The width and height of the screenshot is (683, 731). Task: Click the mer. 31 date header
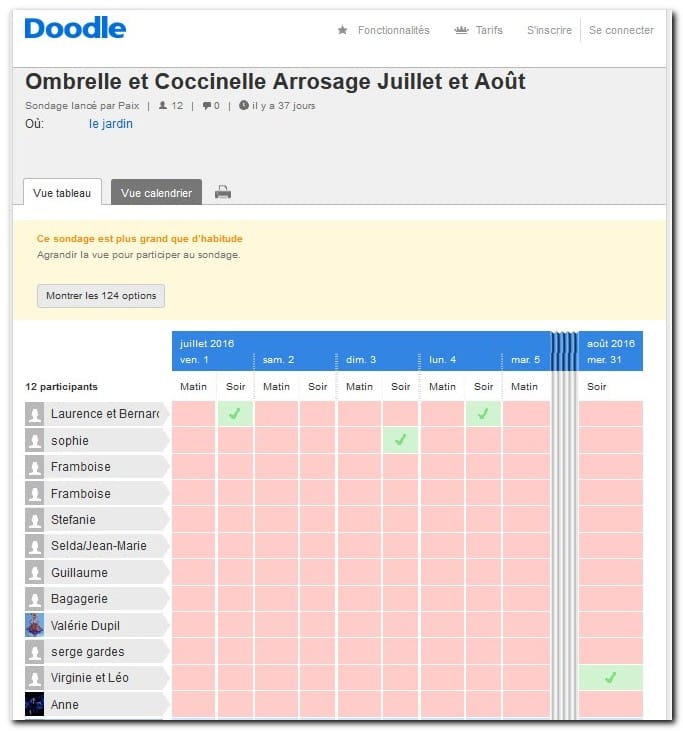[x=604, y=360]
